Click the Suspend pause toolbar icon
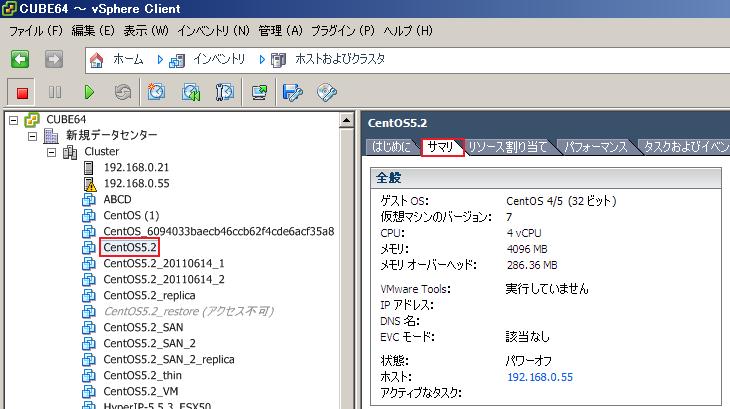 pos(55,92)
